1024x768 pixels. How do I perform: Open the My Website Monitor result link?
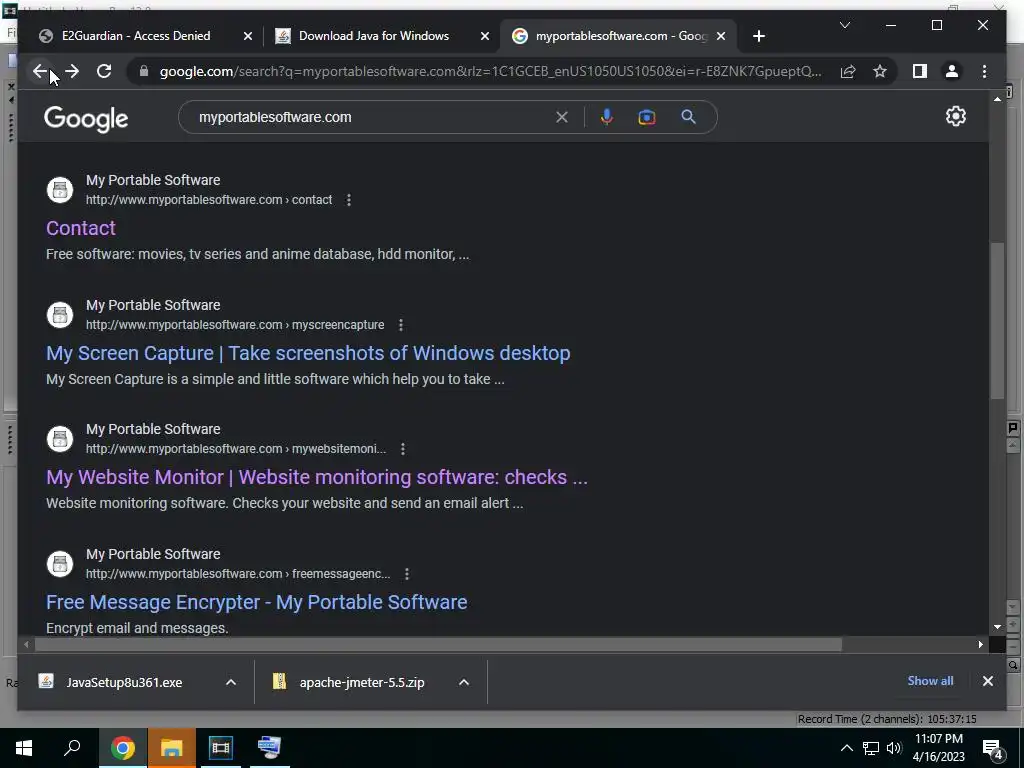pyautogui.click(x=317, y=477)
